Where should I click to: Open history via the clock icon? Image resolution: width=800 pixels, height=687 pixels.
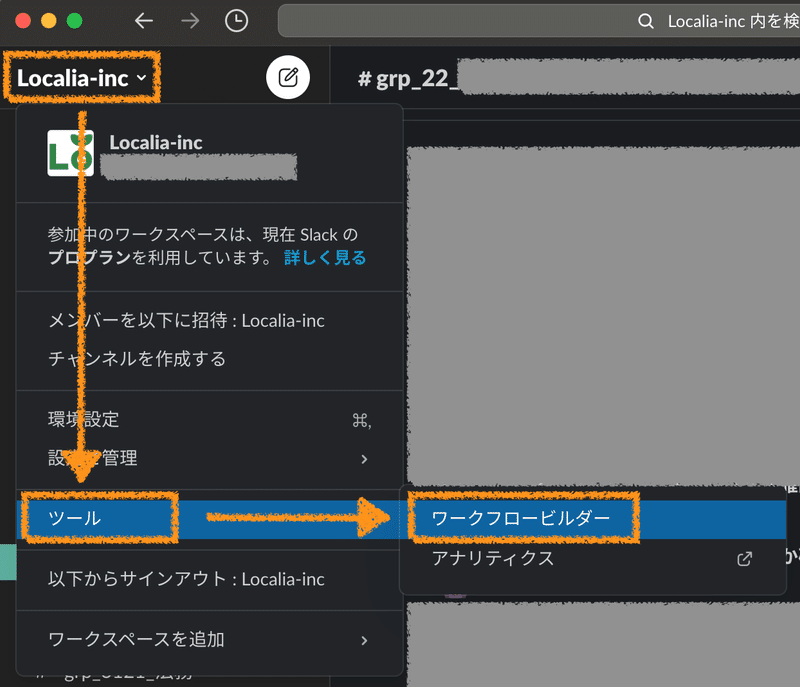pyautogui.click(x=237, y=20)
